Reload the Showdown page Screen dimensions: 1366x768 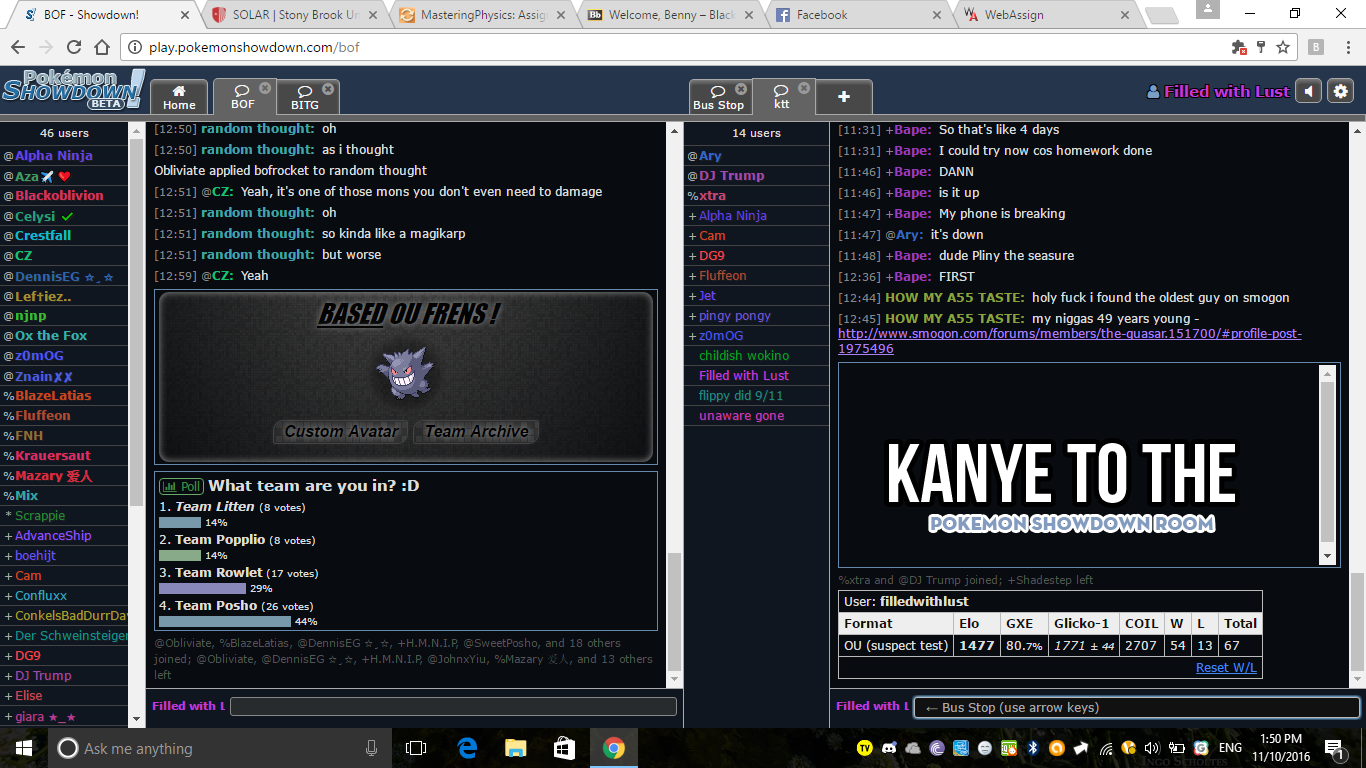point(74,47)
